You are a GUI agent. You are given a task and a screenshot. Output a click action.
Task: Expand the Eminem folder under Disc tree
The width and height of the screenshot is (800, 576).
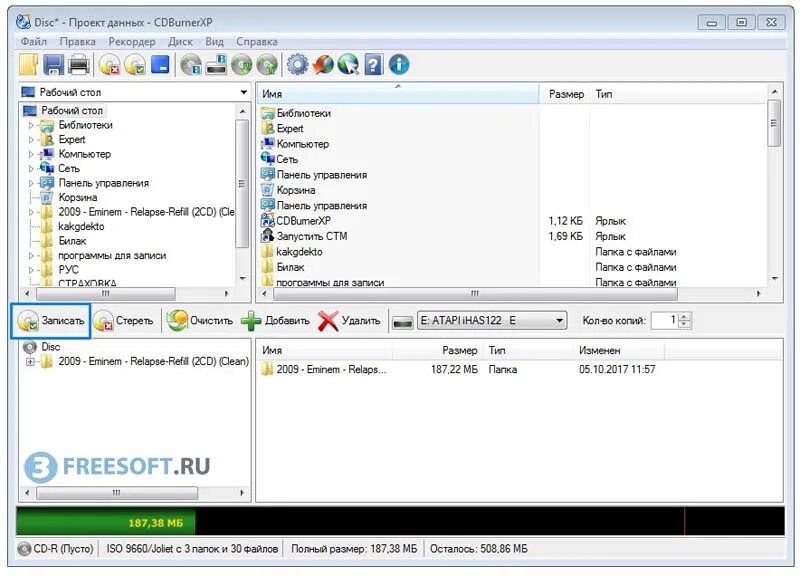click(30, 362)
